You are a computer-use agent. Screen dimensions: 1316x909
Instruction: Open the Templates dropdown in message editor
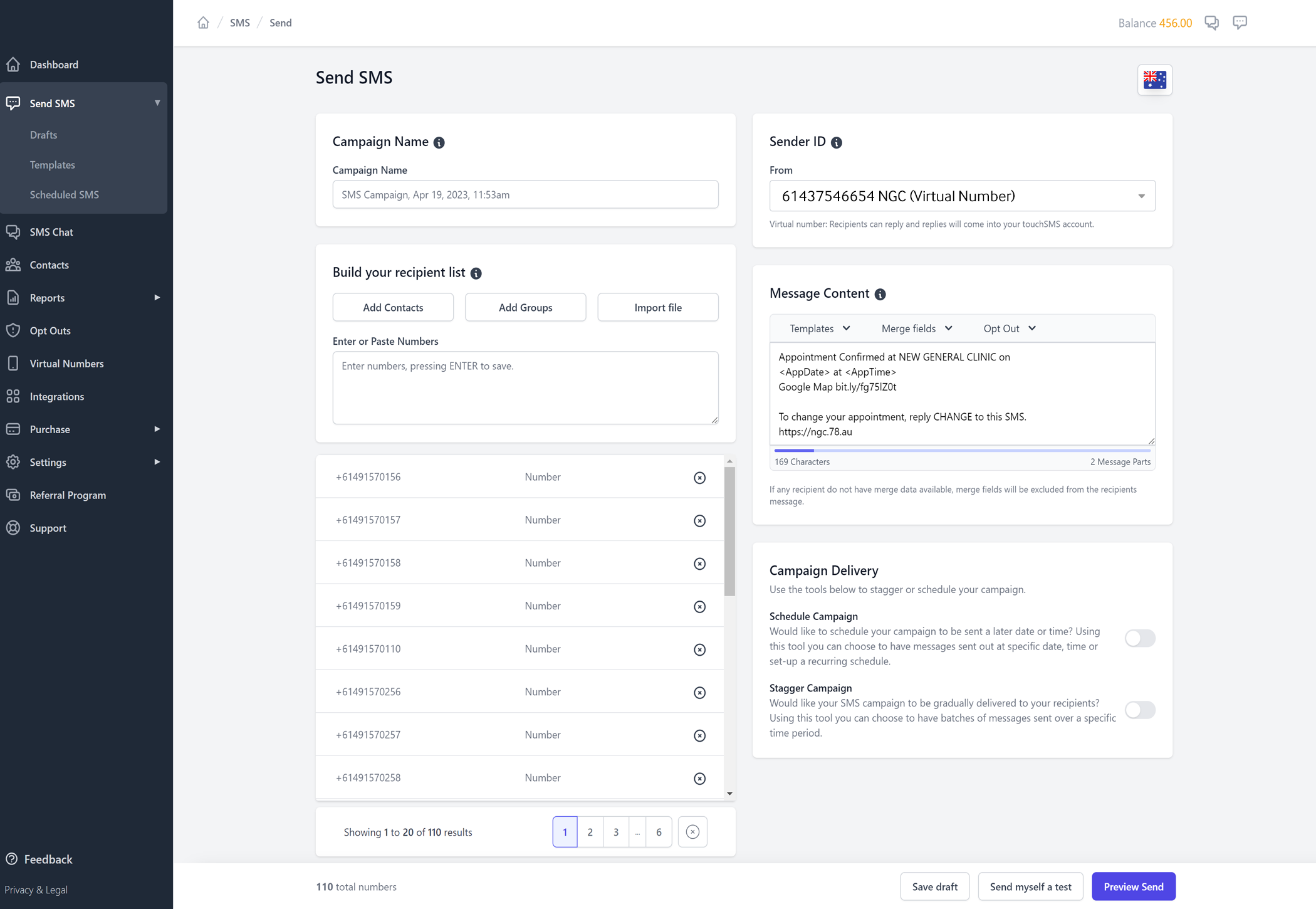pyautogui.click(x=819, y=328)
